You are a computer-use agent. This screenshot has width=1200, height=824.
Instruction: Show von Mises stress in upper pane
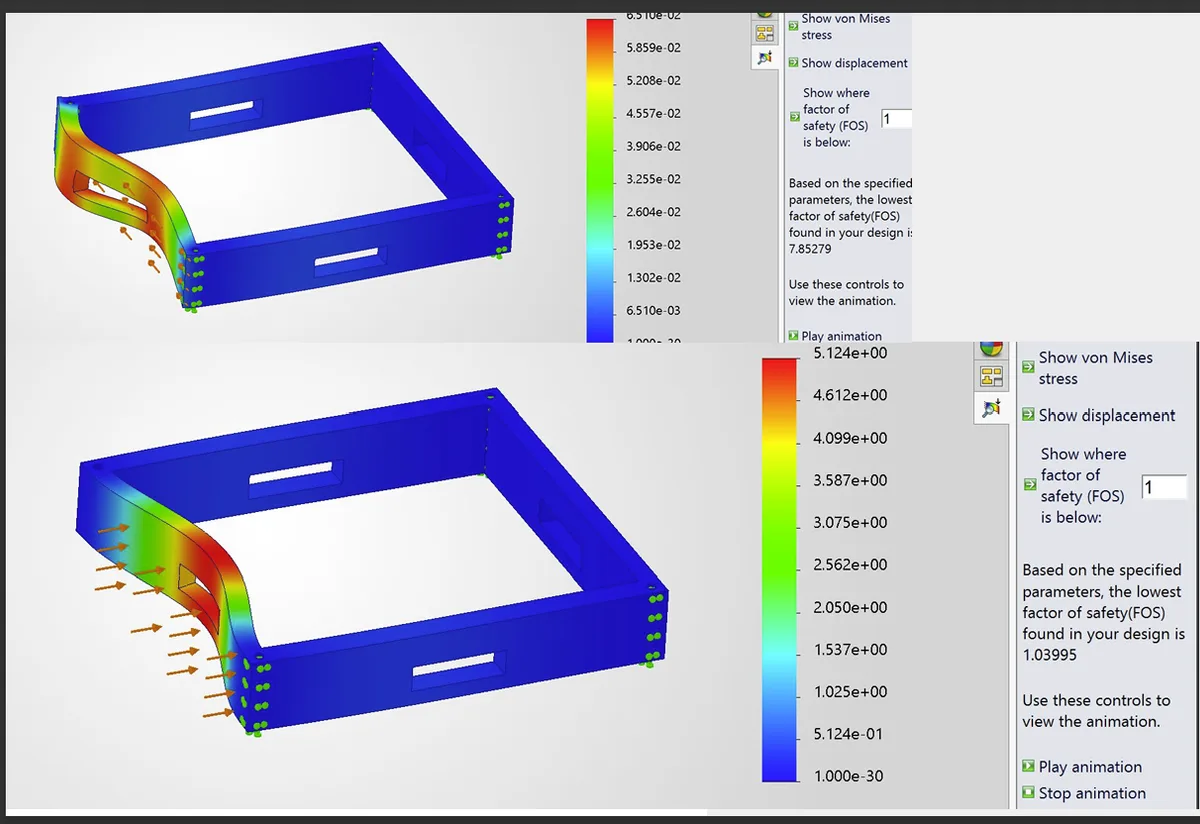tap(845, 26)
